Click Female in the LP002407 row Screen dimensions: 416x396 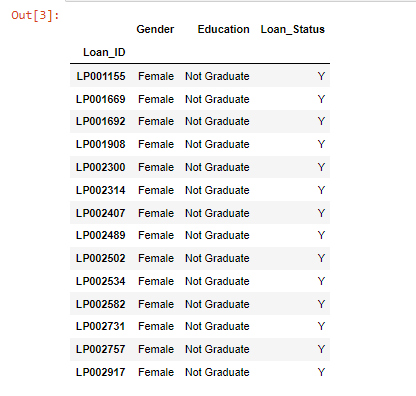[x=156, y=213]
